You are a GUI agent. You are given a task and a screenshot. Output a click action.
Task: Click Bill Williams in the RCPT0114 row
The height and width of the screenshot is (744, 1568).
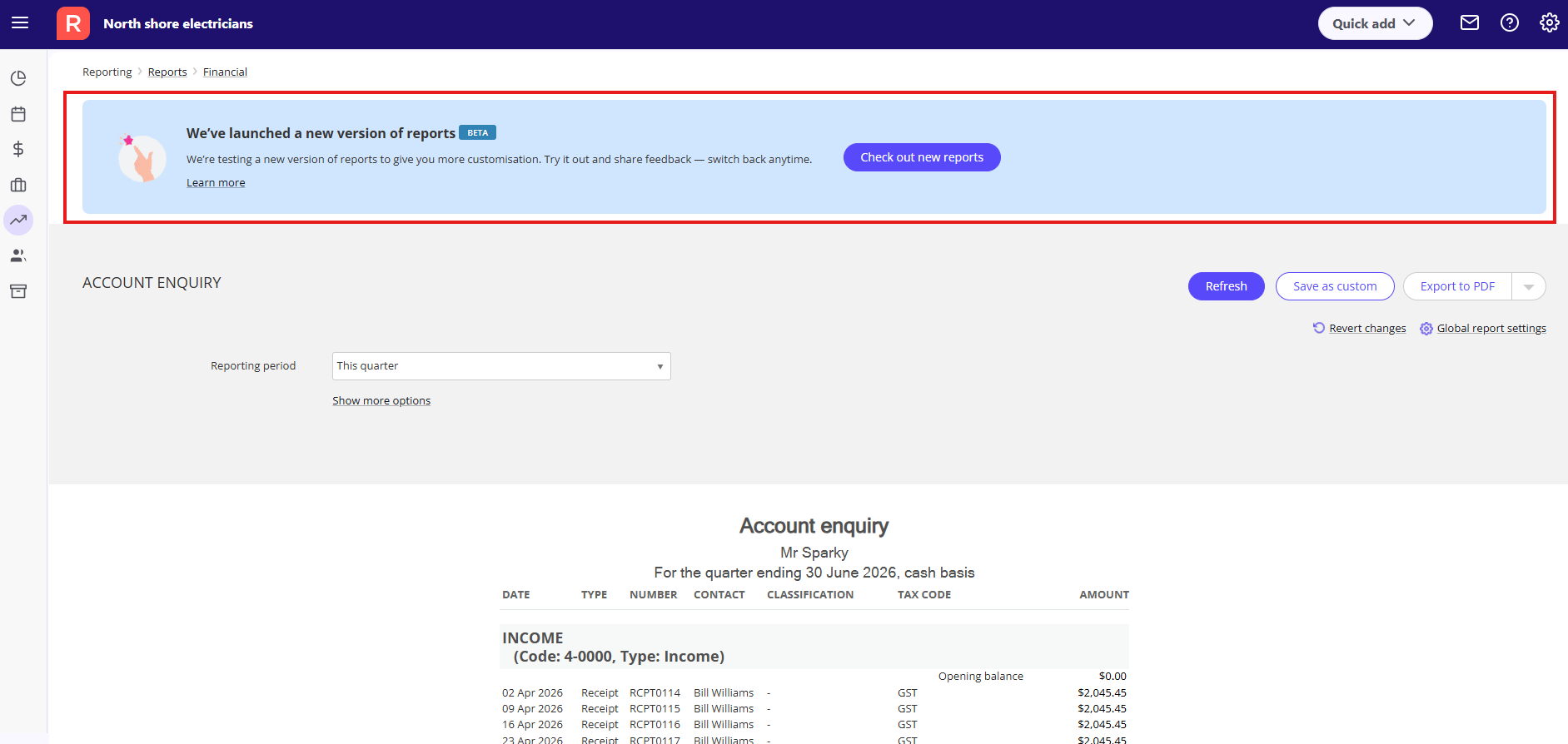(x=724, y=693)
